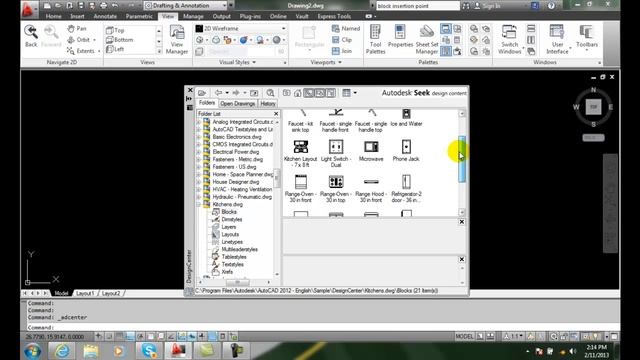Viewport: 640px width, 360px height.
Task: Open the Manage ribbon tab
Action: [x=193, y=16]
